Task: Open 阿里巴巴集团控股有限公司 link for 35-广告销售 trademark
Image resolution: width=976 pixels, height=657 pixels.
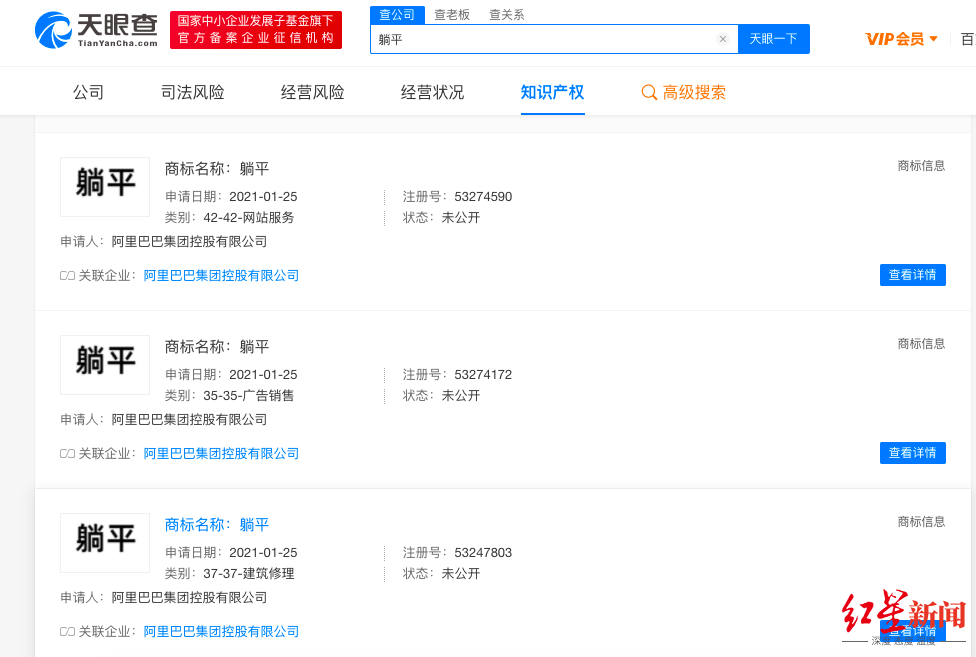Action: click(x=221, y=454)
